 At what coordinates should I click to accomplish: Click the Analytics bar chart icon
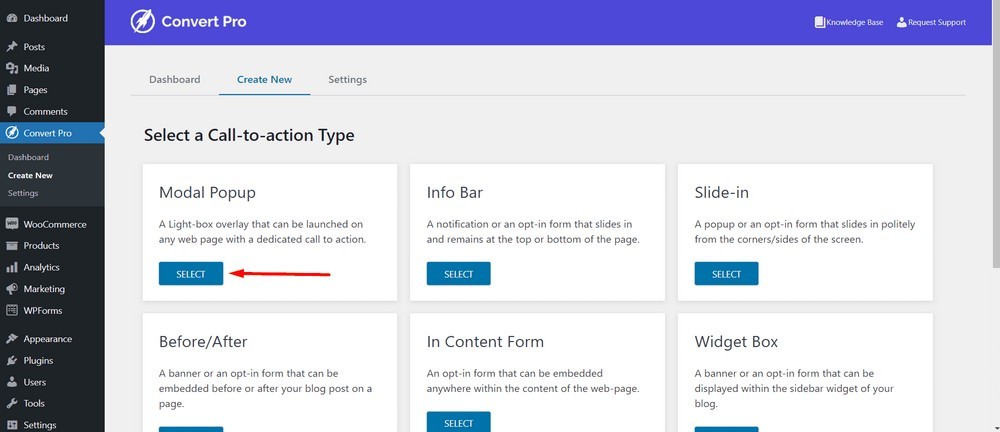11,267
